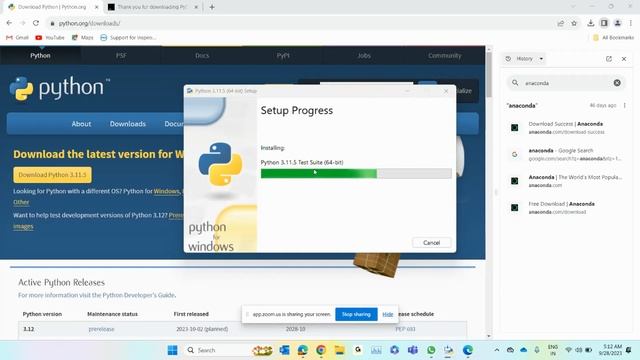
Task: Open Outlook from the taskbar
Action: pyautogui.click(x=284, y=350)
